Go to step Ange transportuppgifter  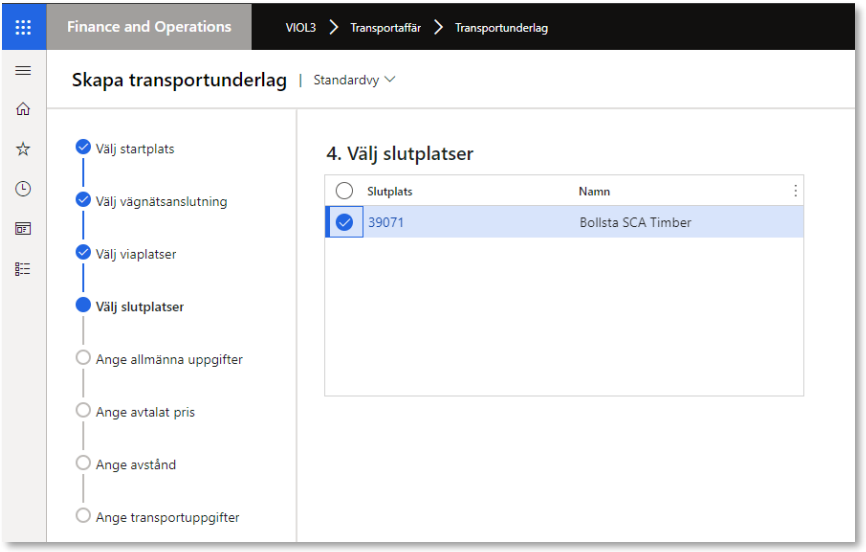[x=167, y=517]
